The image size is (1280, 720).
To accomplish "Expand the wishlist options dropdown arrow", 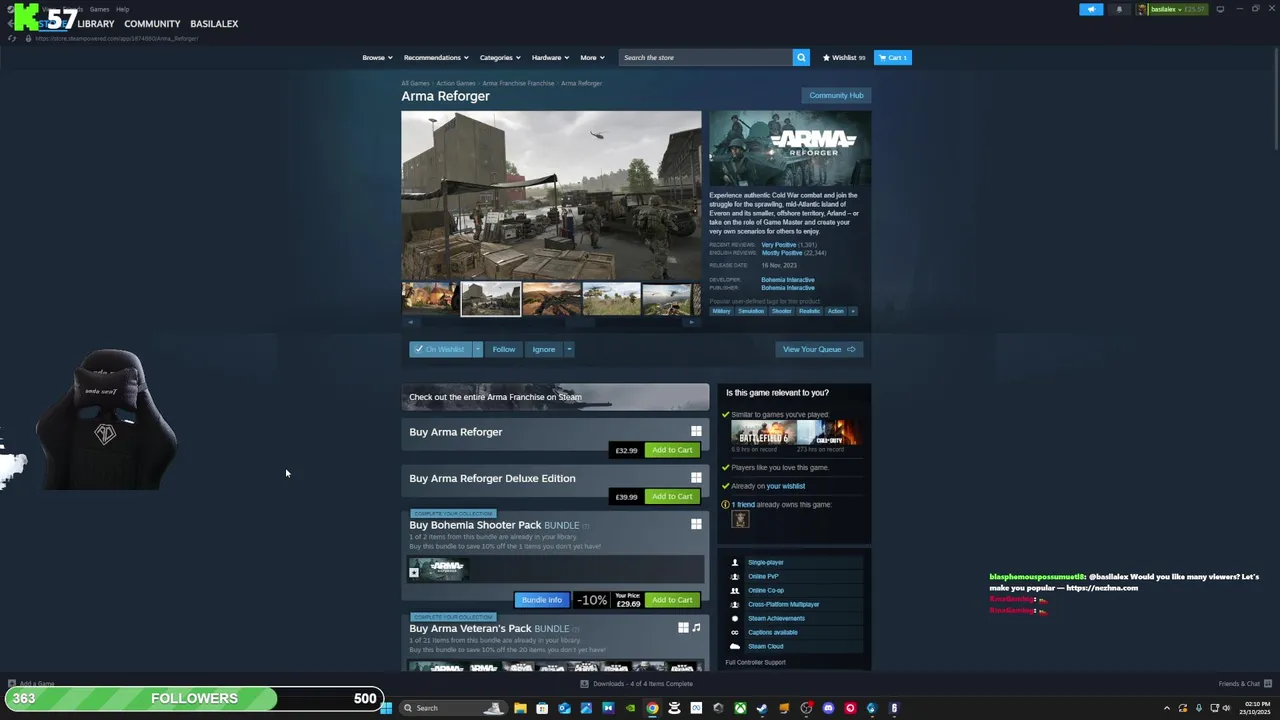I will tap(478, 349).
